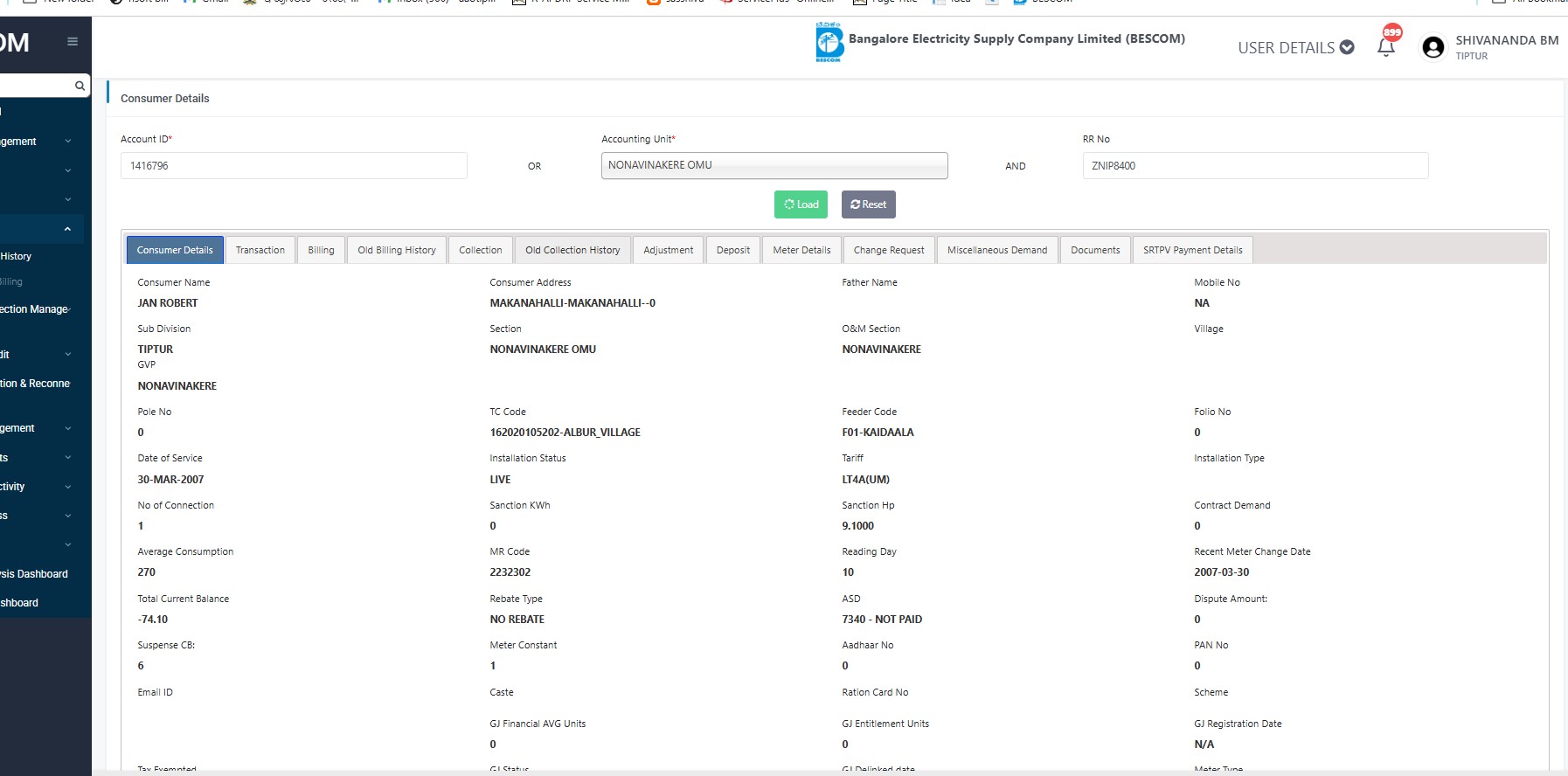Open the Accounting Unit combo box
This screenshot has width=1568, height=776.
(x=774, y=165)
